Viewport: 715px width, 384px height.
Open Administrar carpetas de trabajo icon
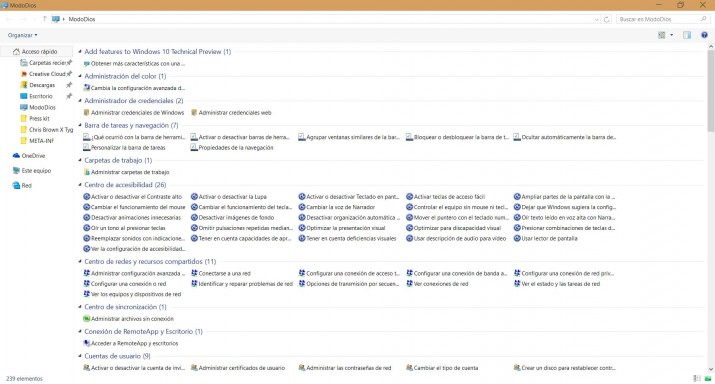pyautogui.click(x=87, y=172)
